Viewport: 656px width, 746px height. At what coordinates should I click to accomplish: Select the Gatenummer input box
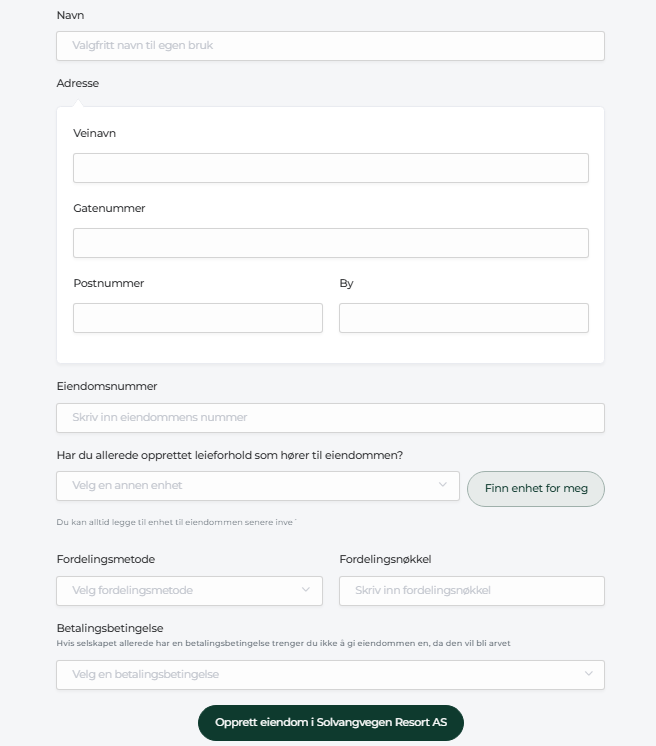pyautogui.click(x=331, y=243)
